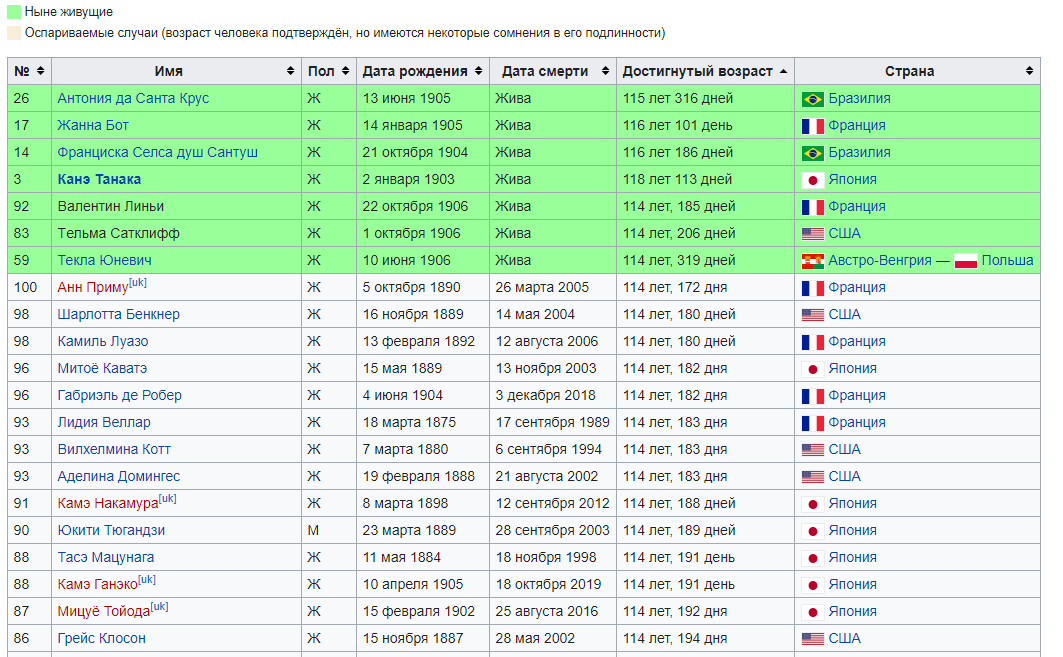Open Камиль Луазо article link

[103, 342]
